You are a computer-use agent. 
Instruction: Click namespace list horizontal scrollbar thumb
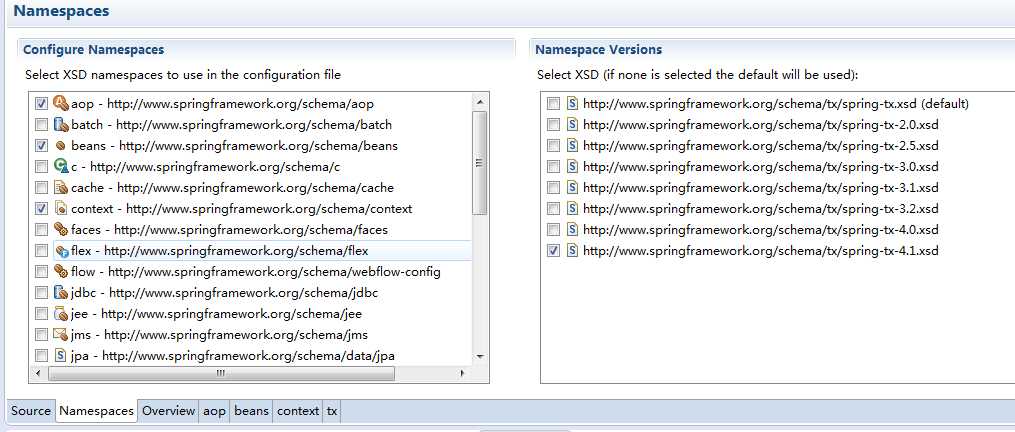[x=221, y=373]
